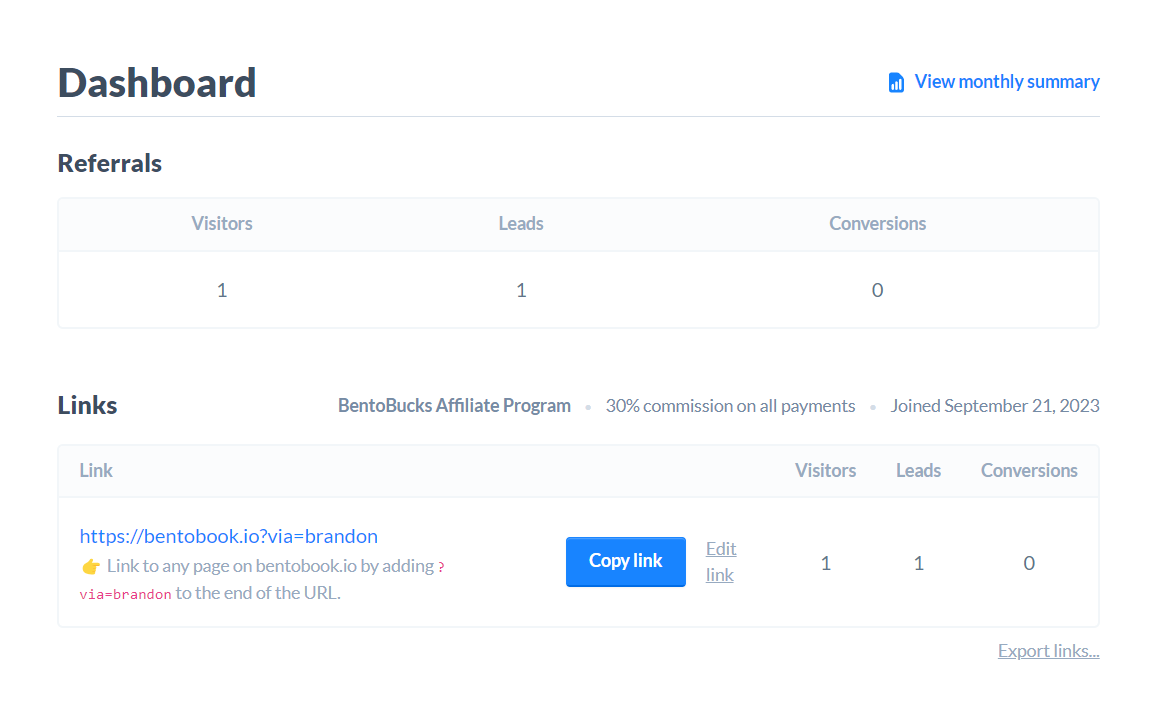Click the Leads value 1 in Referrals

click(521, 290)
